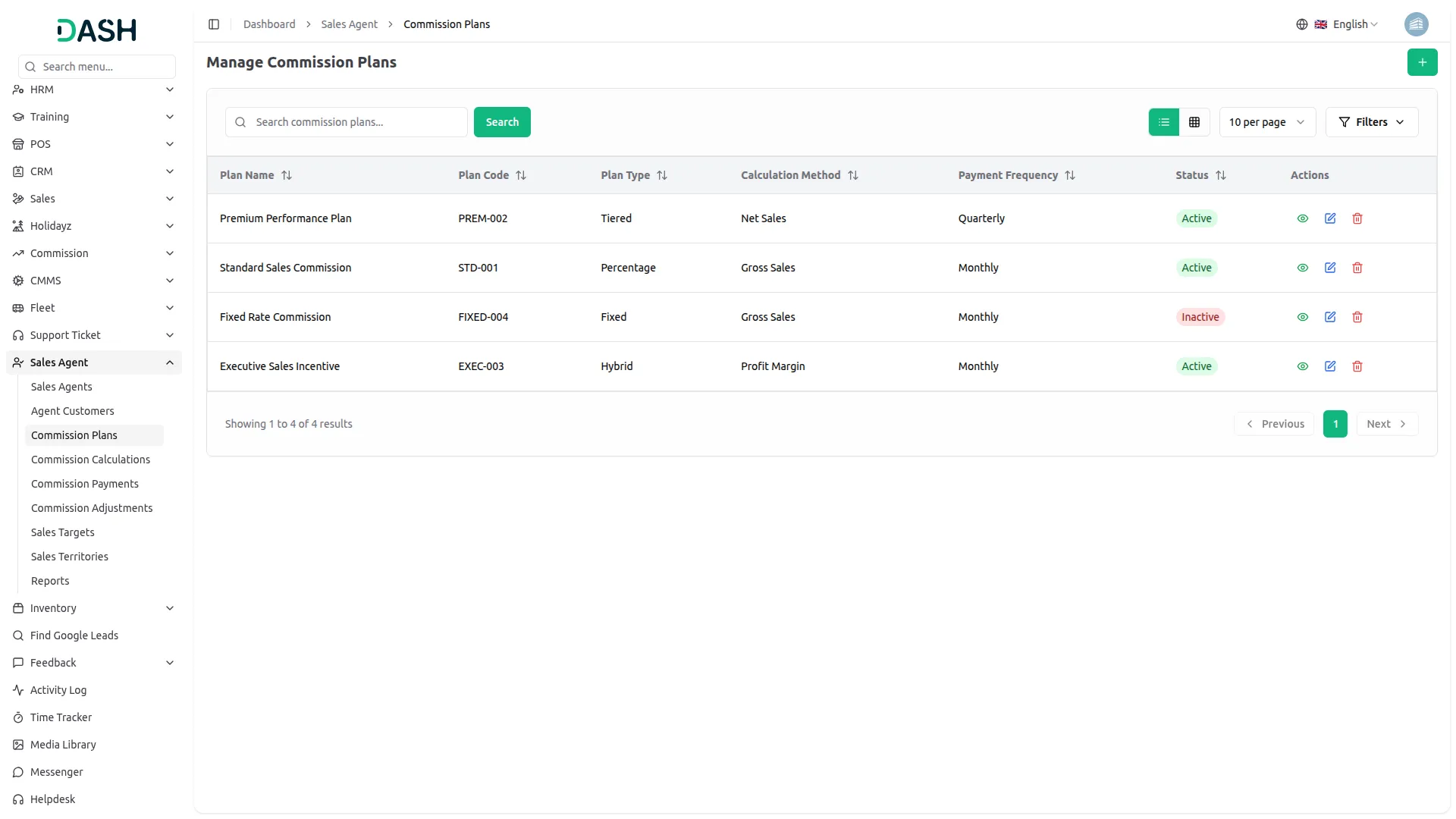Delete the Executive Sales Incentive plan
The image size is (1456, 819).
(1357, 366)
